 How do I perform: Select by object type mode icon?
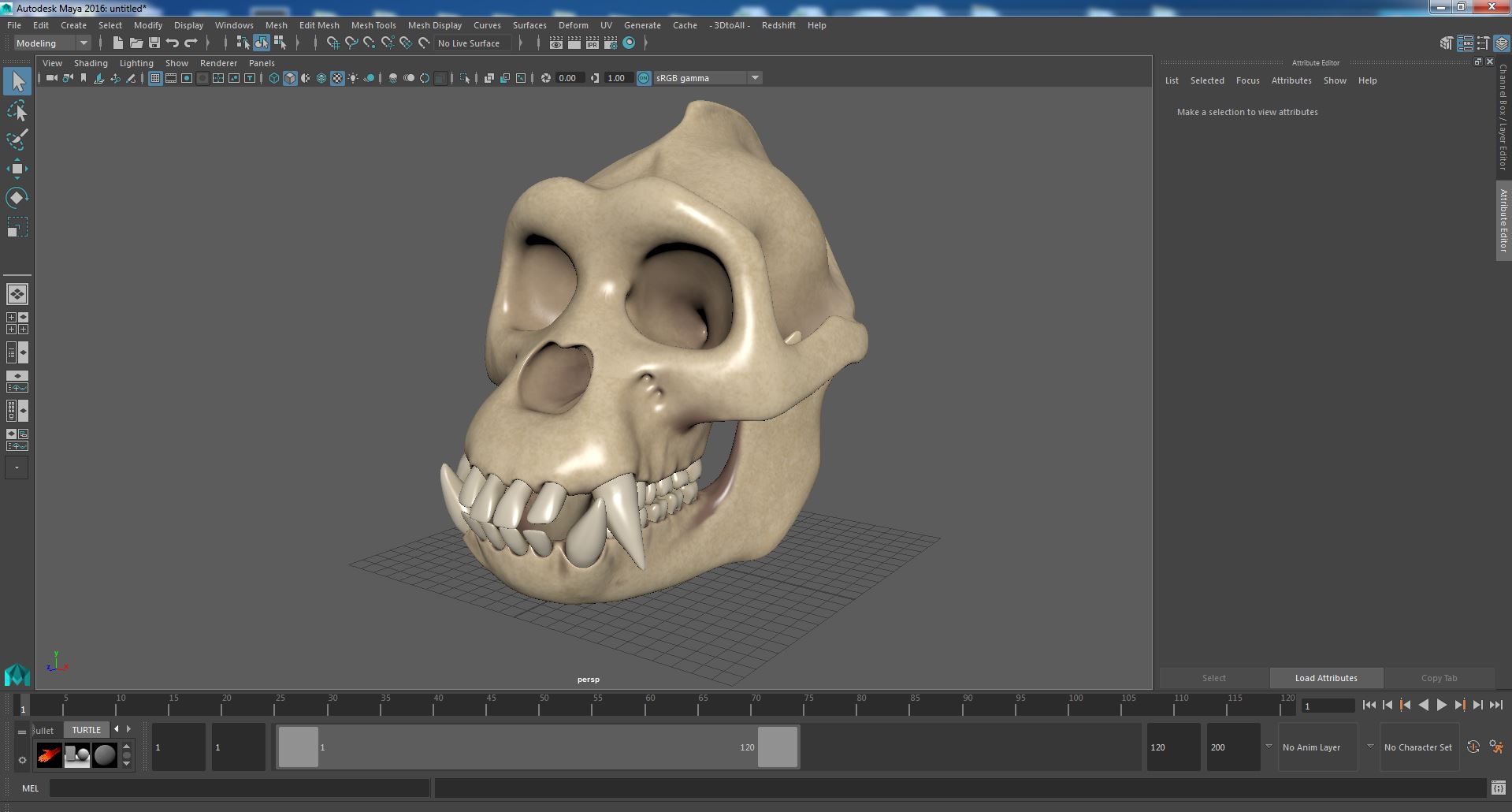(x=262, y=43)
